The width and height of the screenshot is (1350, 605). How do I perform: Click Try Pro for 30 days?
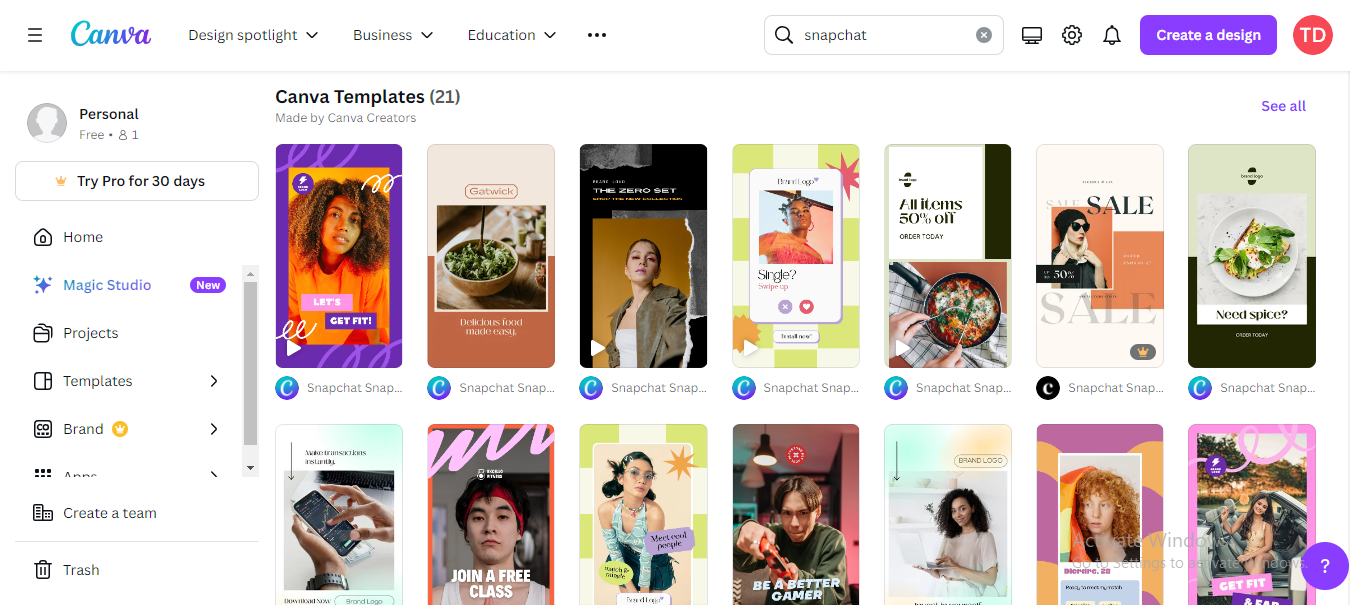[x=137, y=181]
